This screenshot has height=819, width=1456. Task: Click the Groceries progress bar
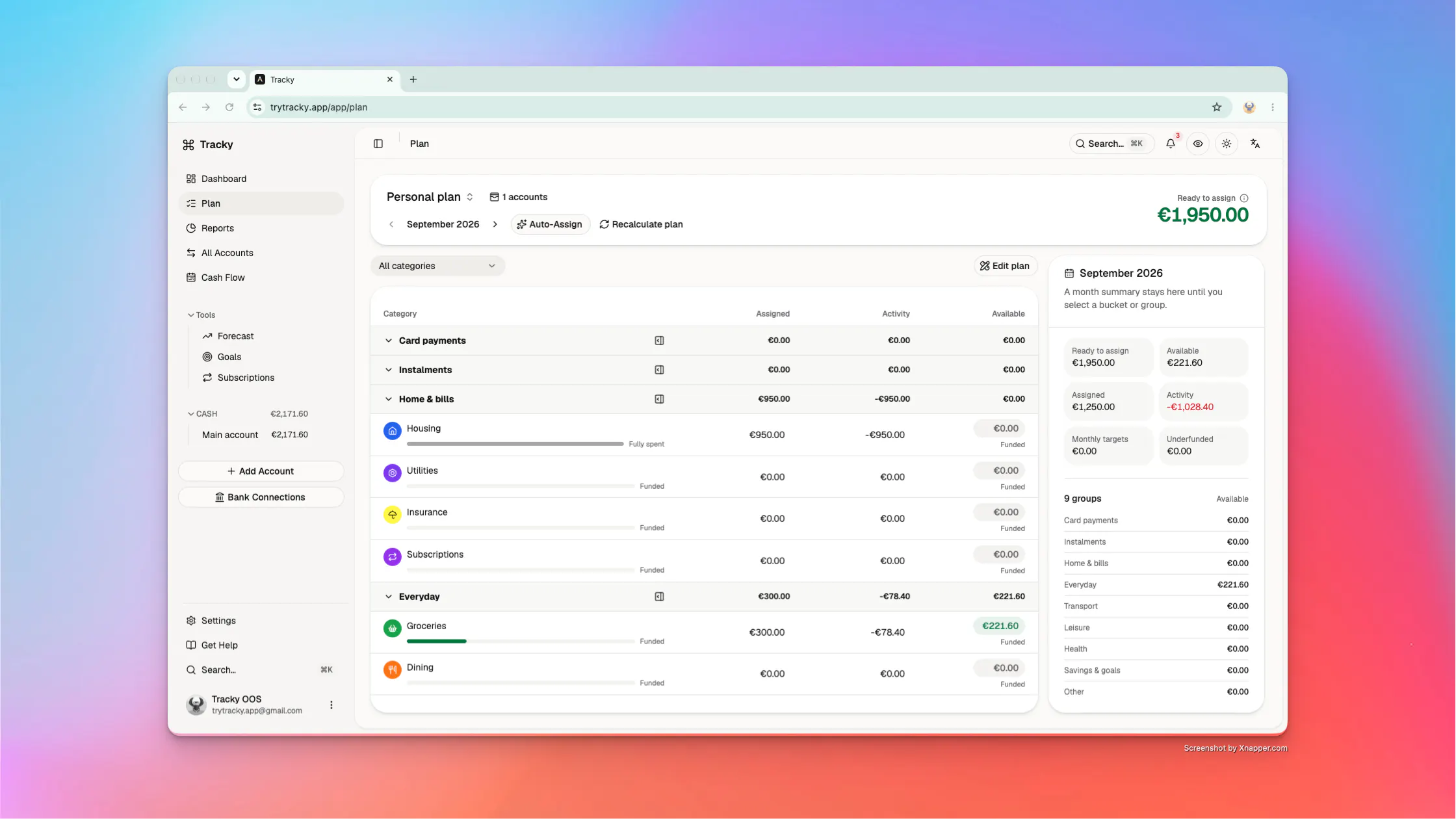520,642
